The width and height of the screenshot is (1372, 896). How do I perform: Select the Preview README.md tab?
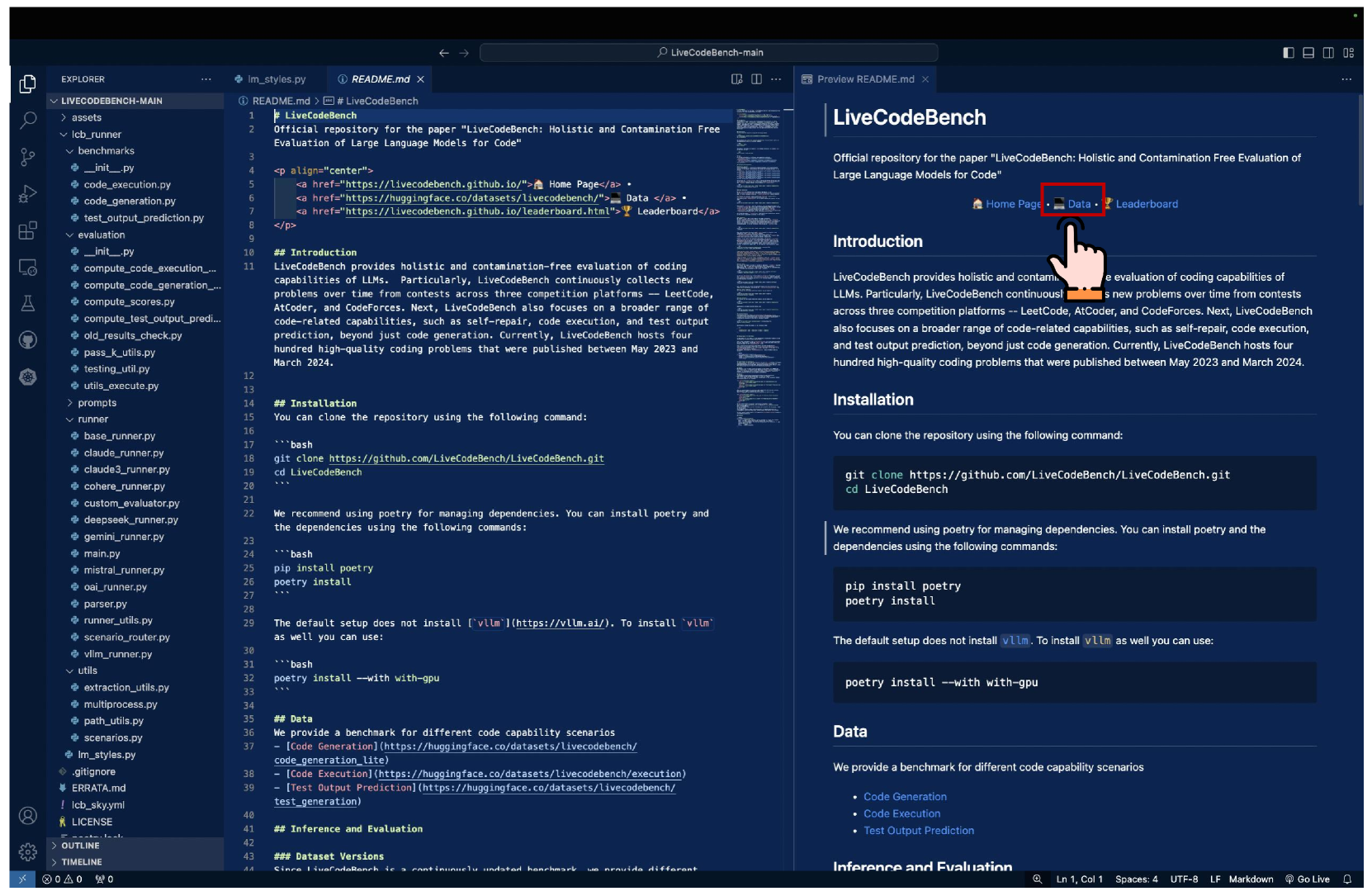coord(865,79)
